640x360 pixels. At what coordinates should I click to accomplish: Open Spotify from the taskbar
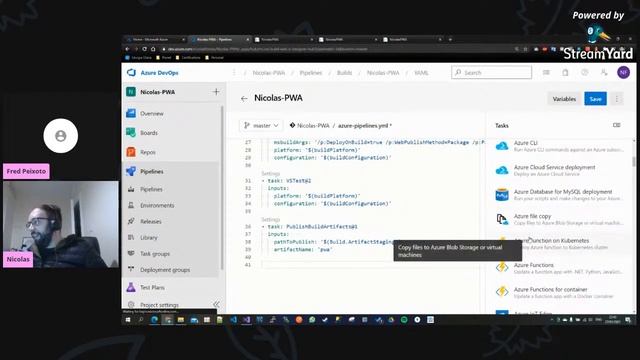click(404, 320)
